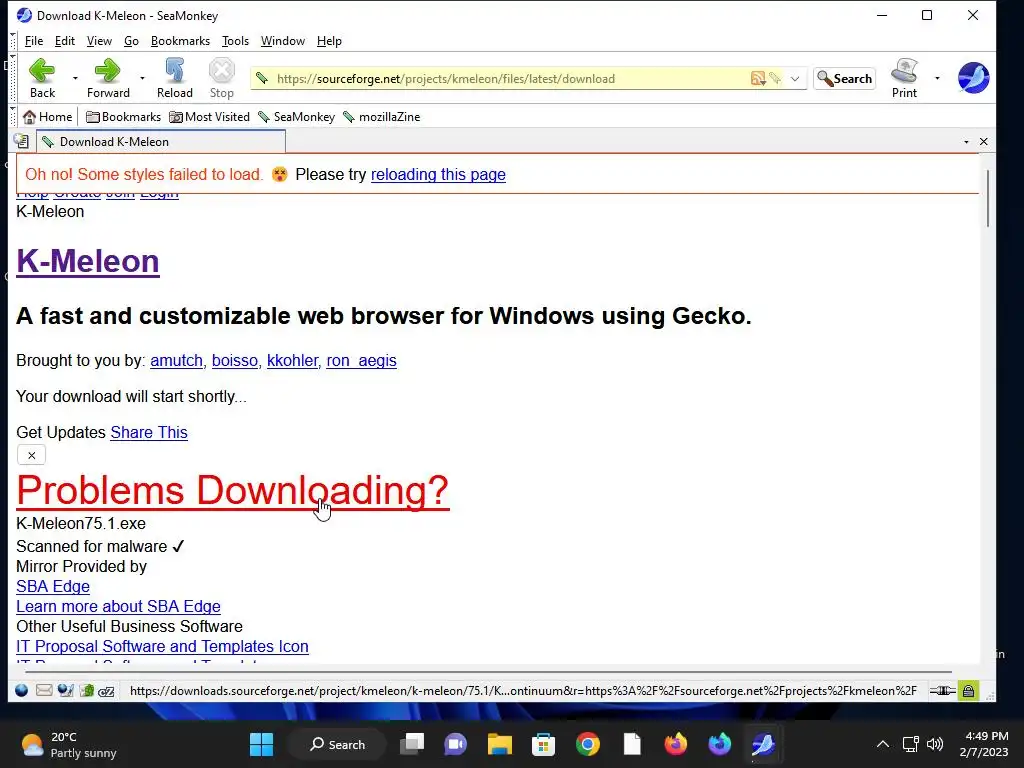The width and height of the screenshot is (1024, 768).
Task: Go back with the green Back arrow
Action: coord(42,78)
